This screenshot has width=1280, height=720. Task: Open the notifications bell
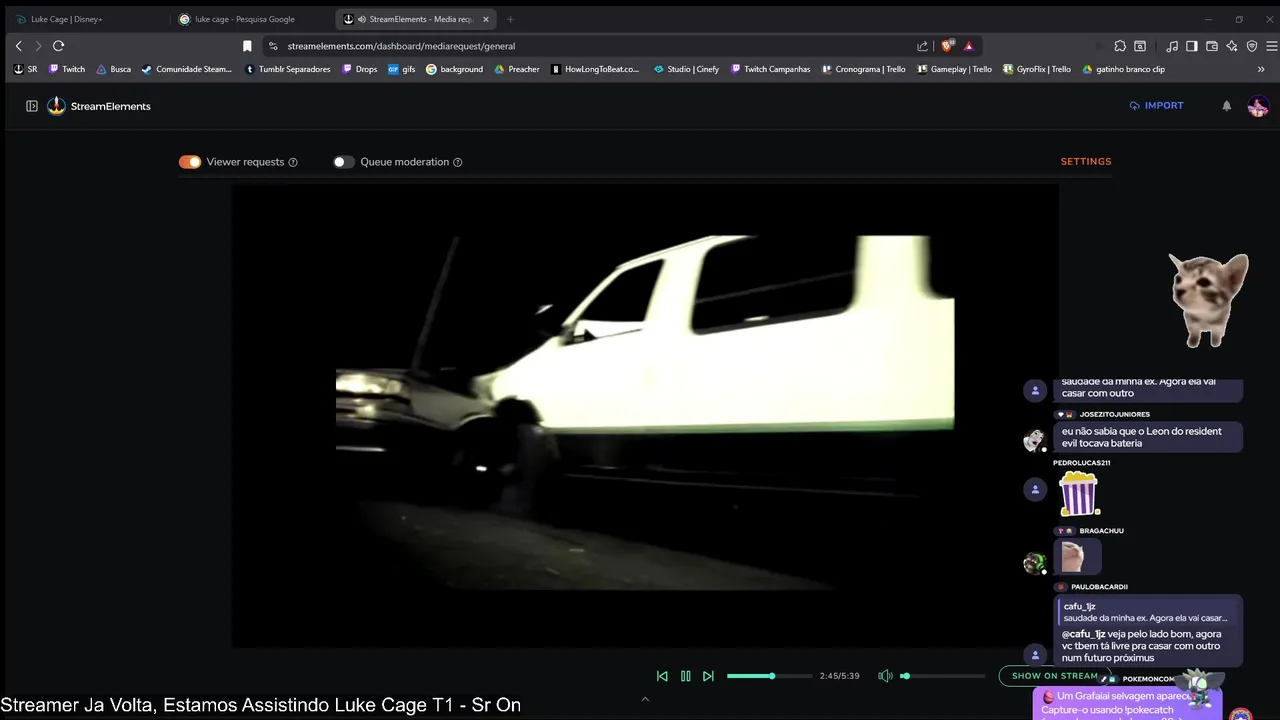pyautogui.click(x=1227, y=106)
